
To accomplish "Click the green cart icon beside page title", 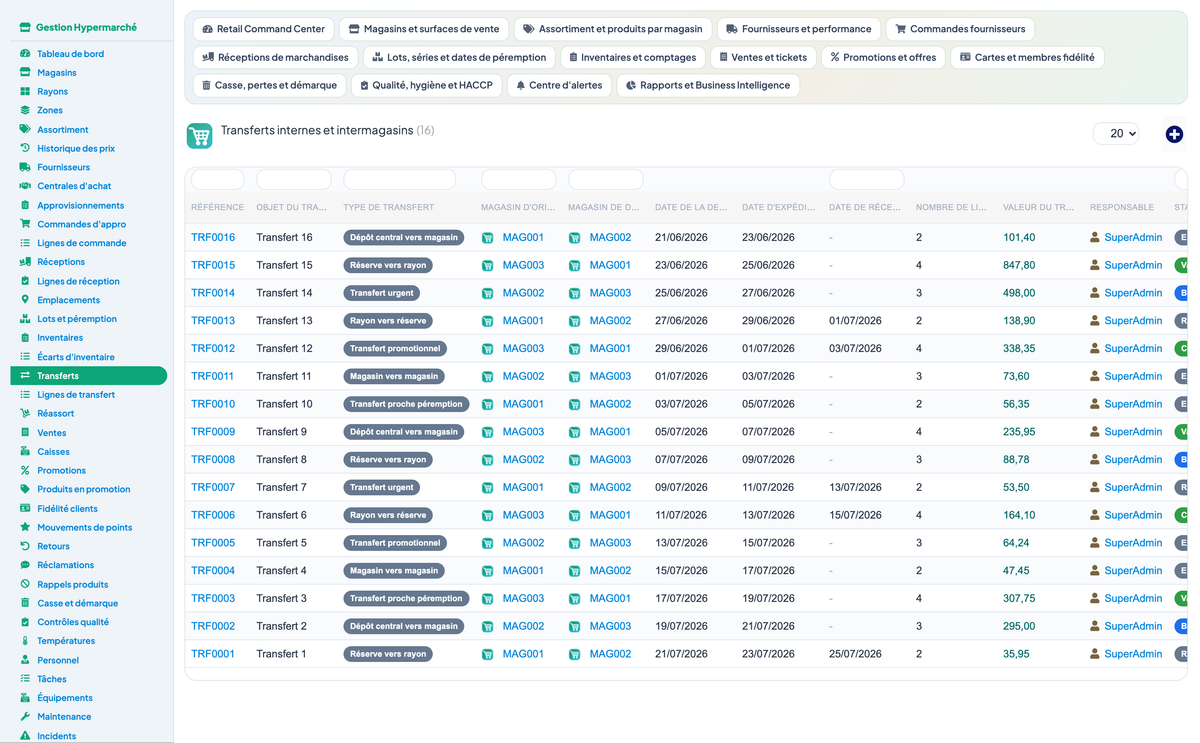I will (199, 136).
